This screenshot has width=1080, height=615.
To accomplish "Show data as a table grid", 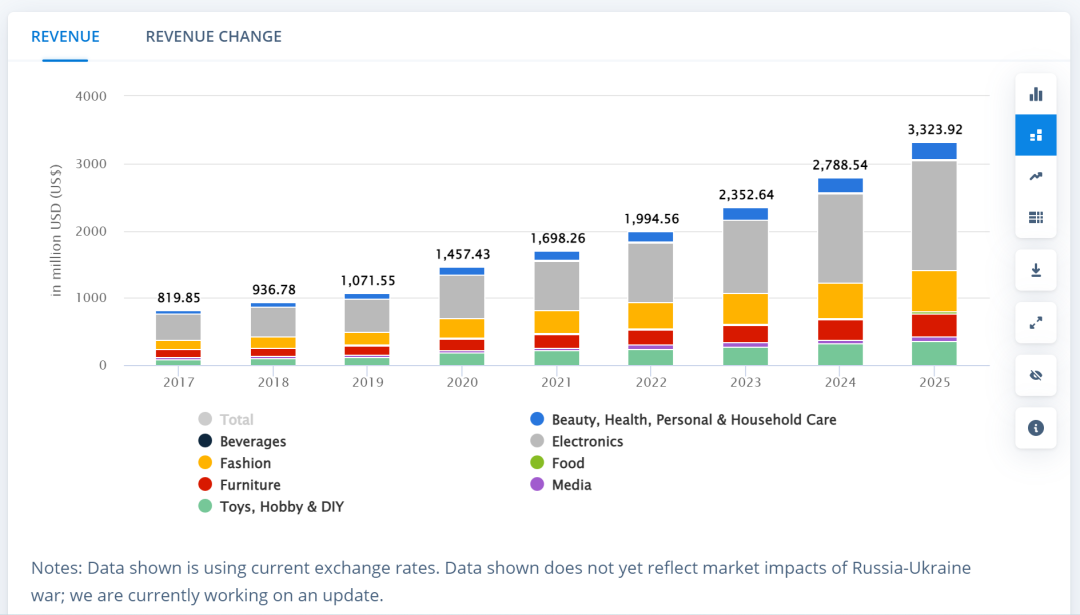I will coord(1035,217).
